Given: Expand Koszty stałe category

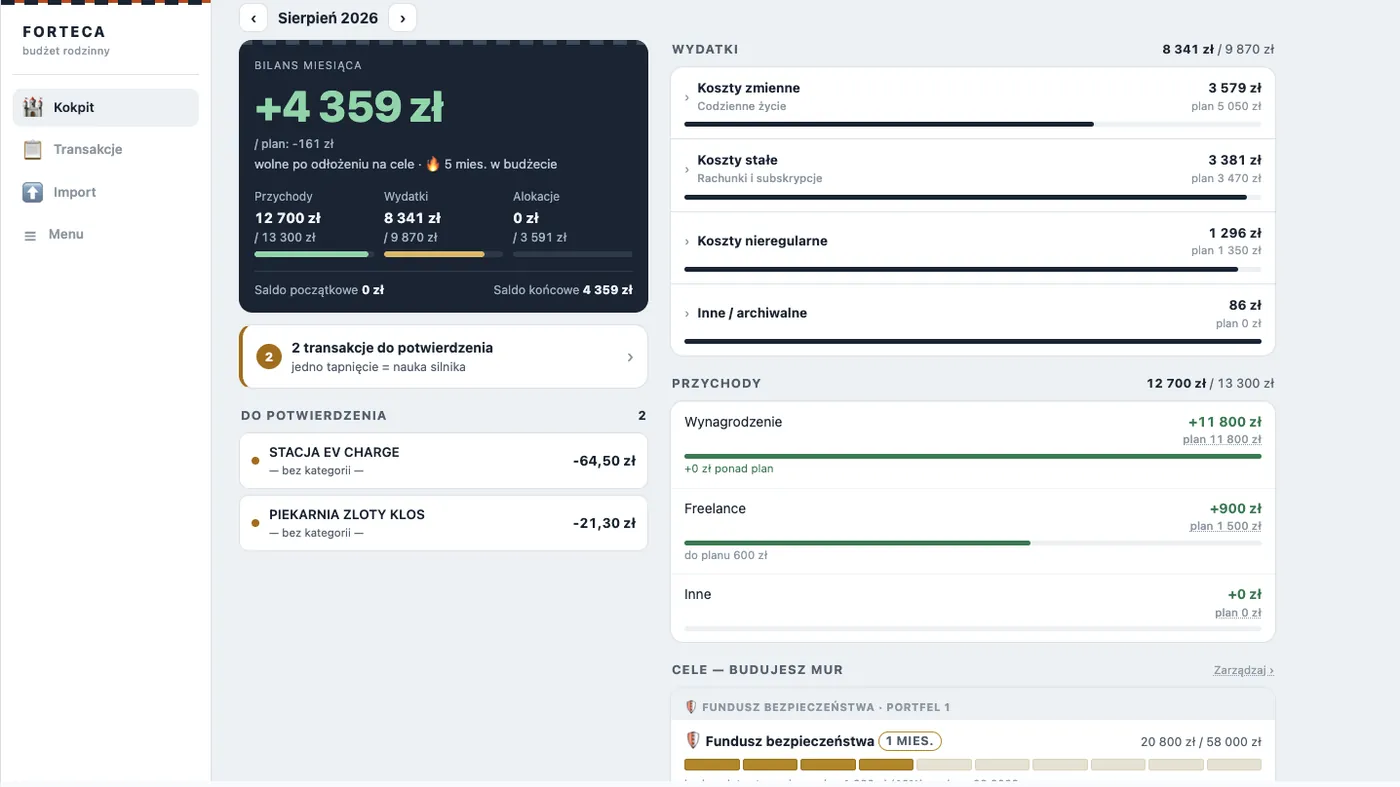Looking at the screenshot, I should tap(687, 169).
